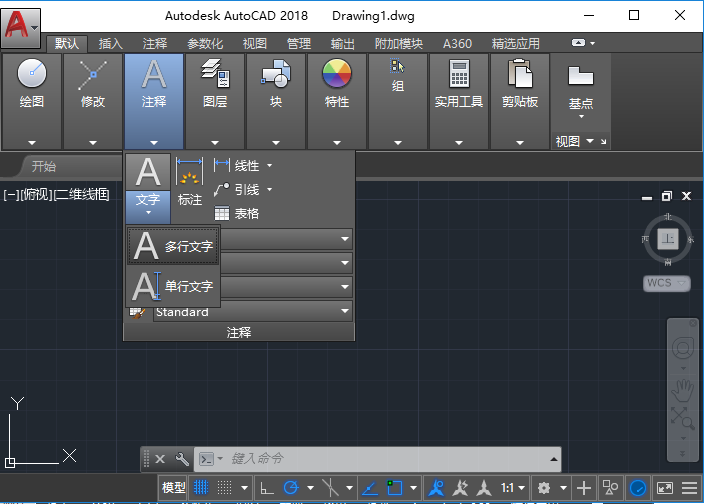Click the [俯视] view control label
The width and height of the screenshot is (704, 504).
point(36,194)
